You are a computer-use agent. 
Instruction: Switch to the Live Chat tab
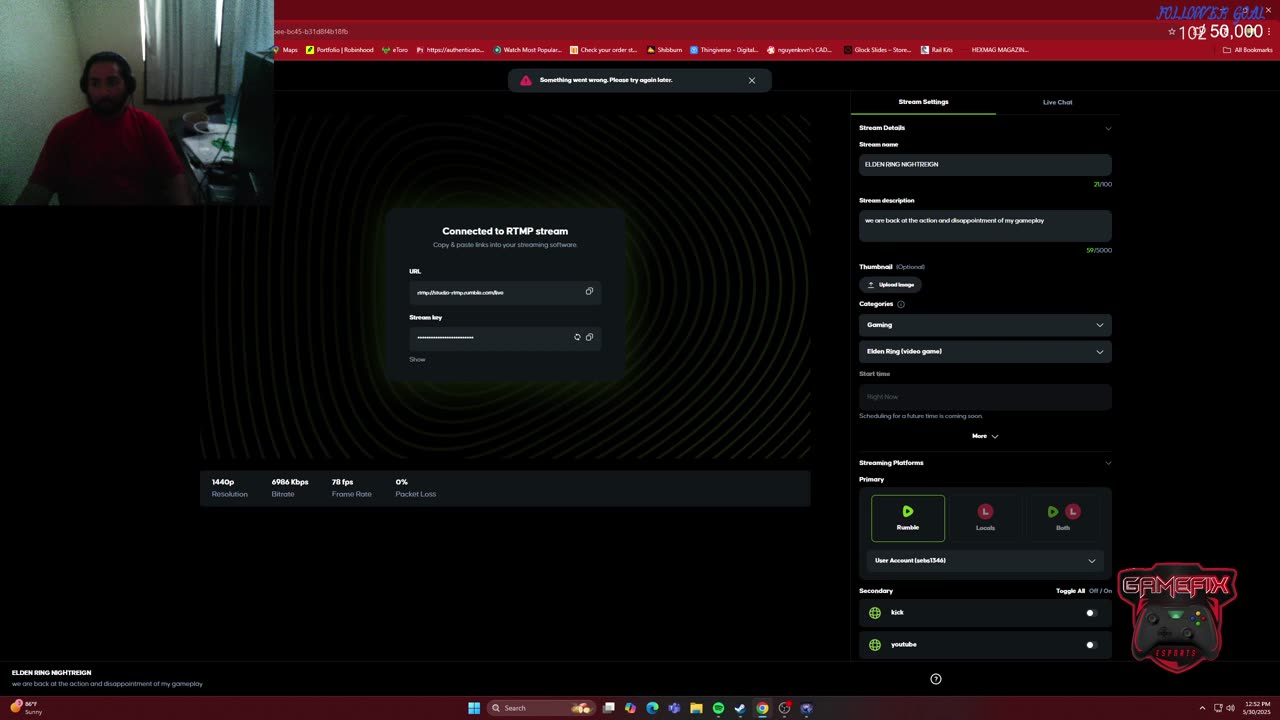1057,102
